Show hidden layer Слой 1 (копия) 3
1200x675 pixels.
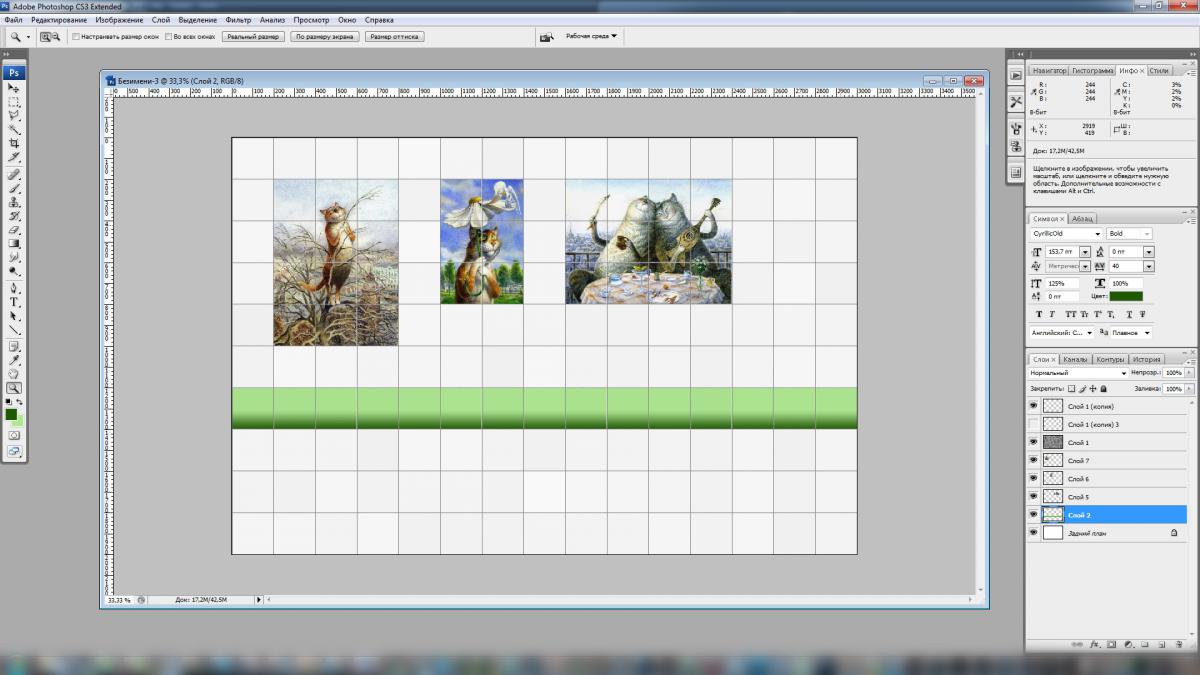coord(1033,424)
